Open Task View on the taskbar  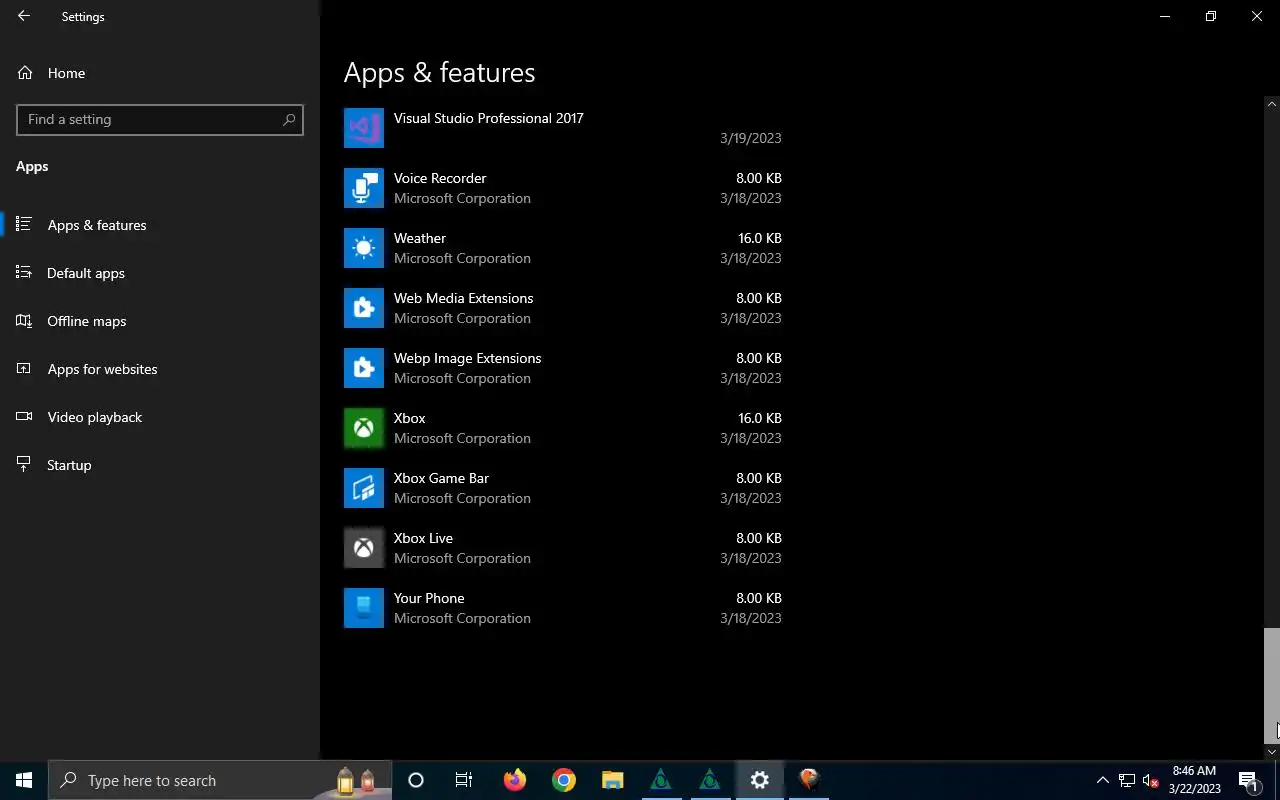click(464, 780)
